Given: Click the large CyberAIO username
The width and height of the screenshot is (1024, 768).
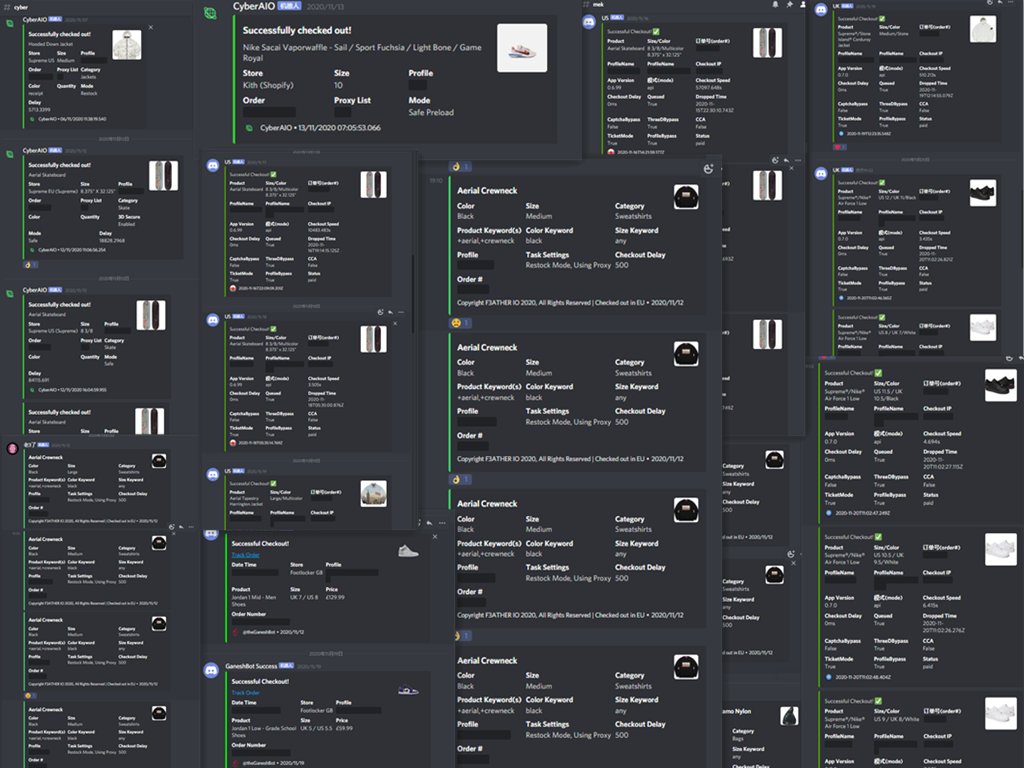Looking at the screenshot, I should pos(253,6).
